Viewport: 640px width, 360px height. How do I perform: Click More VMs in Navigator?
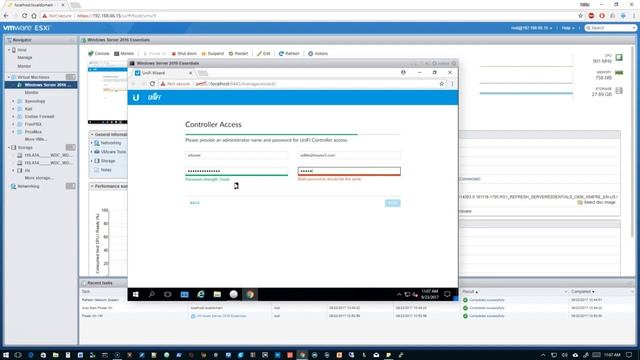36,139
